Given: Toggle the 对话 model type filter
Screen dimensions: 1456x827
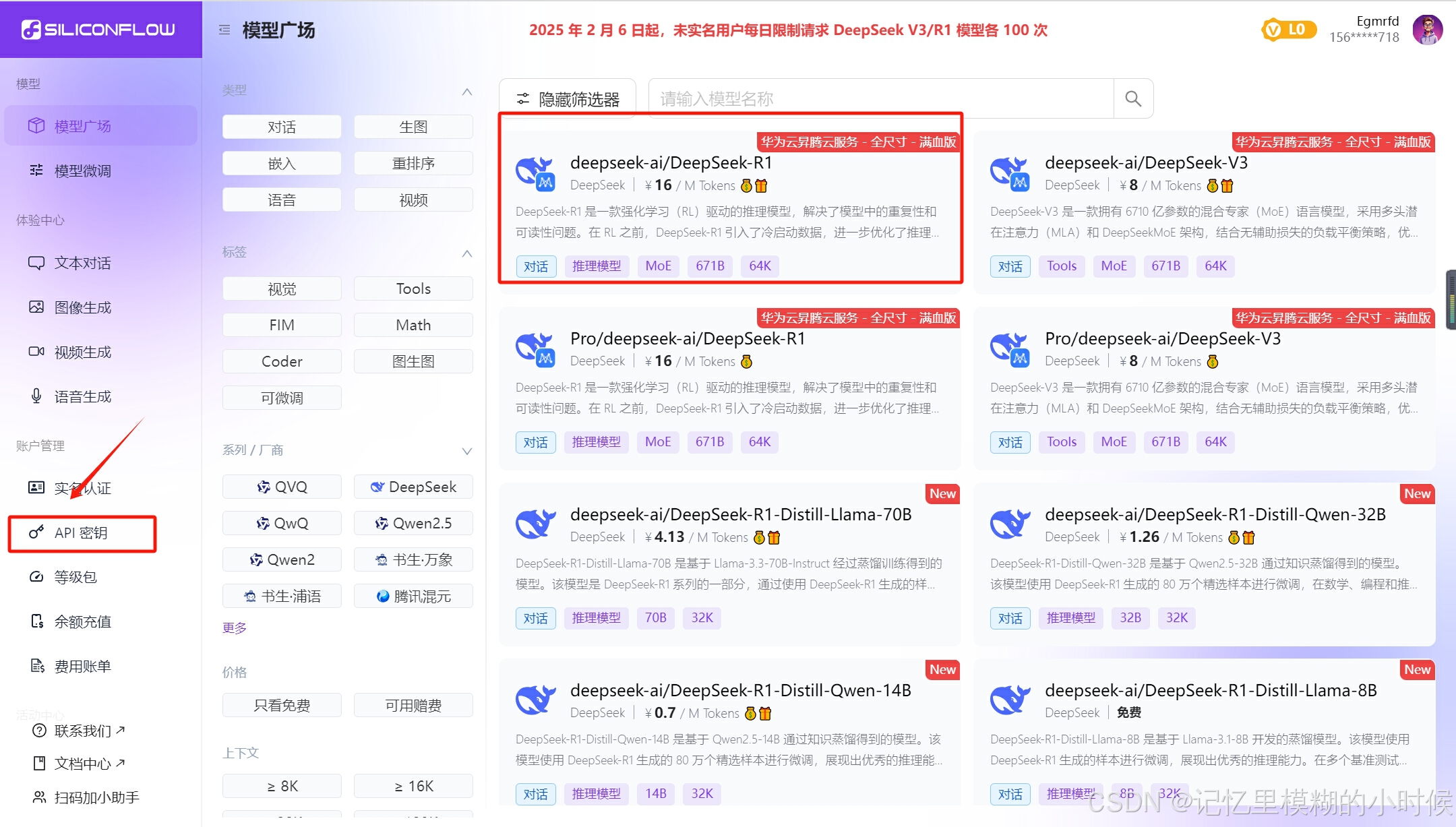Looking at the screenshot, I should pos(282,126).
